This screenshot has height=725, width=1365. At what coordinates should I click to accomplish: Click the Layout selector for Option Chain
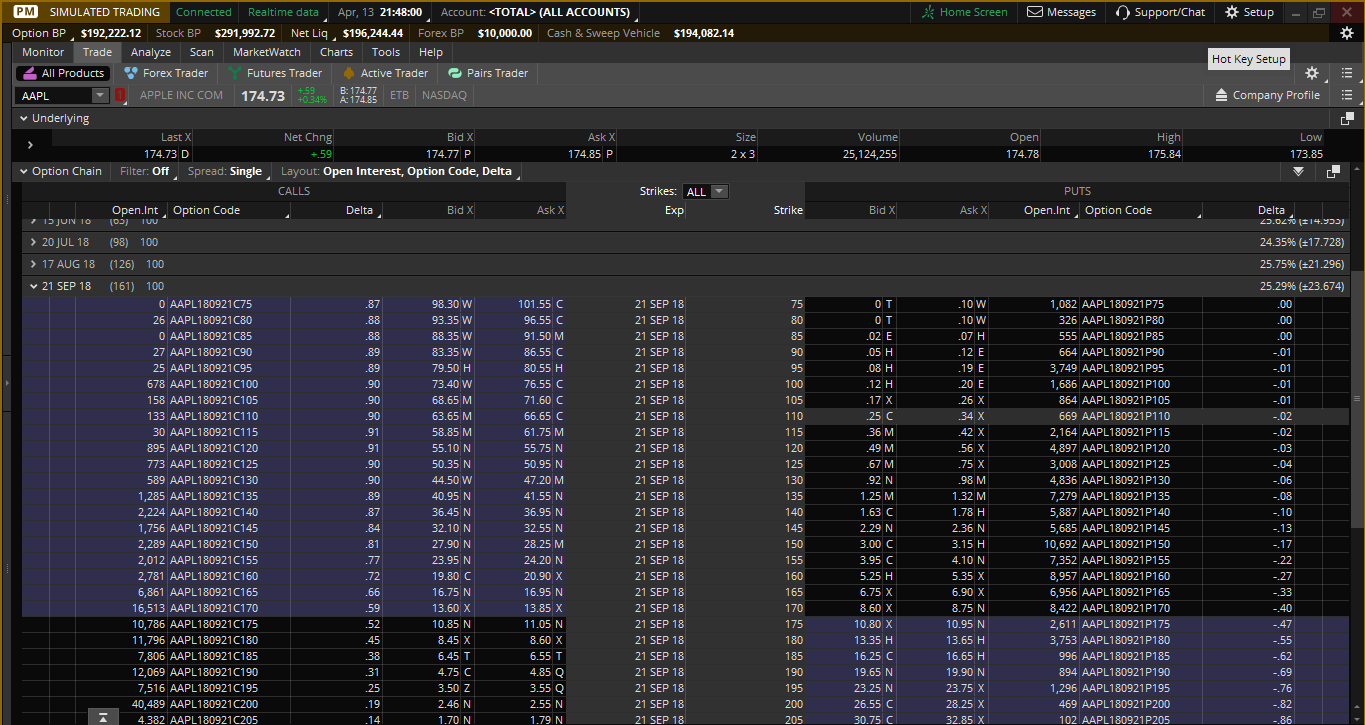(x=396, y=171)
